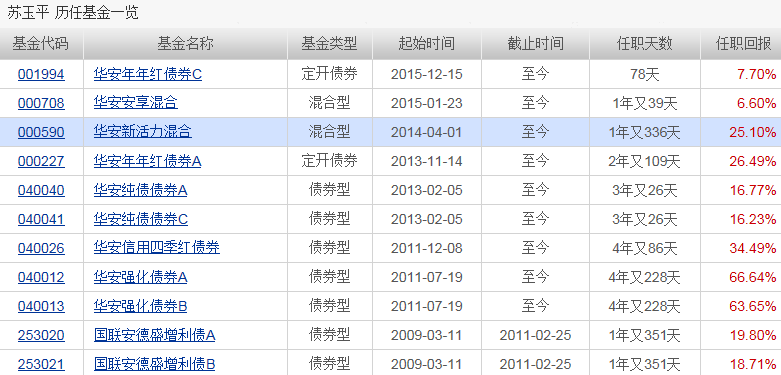Image resolution: width=781 pixels, height=375 pixels.
Task: Open the 华安安享混合 fund page
Action: pos(135,104)
